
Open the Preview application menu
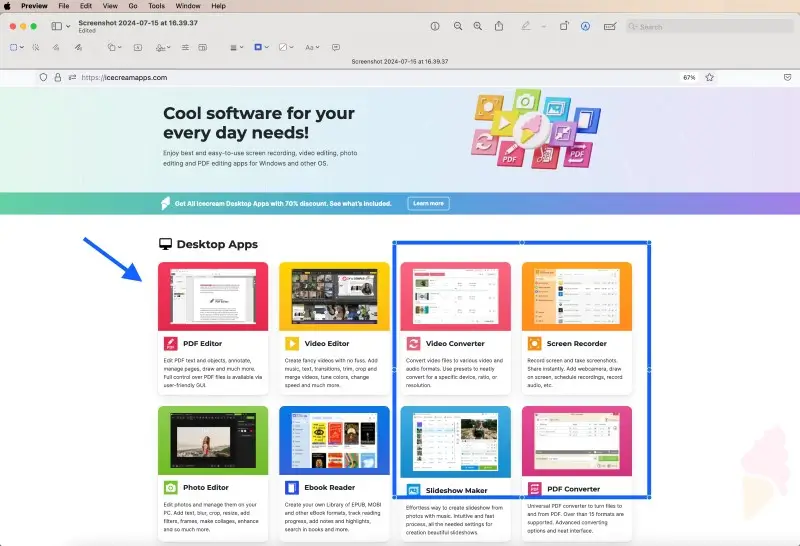click(34, 6)
